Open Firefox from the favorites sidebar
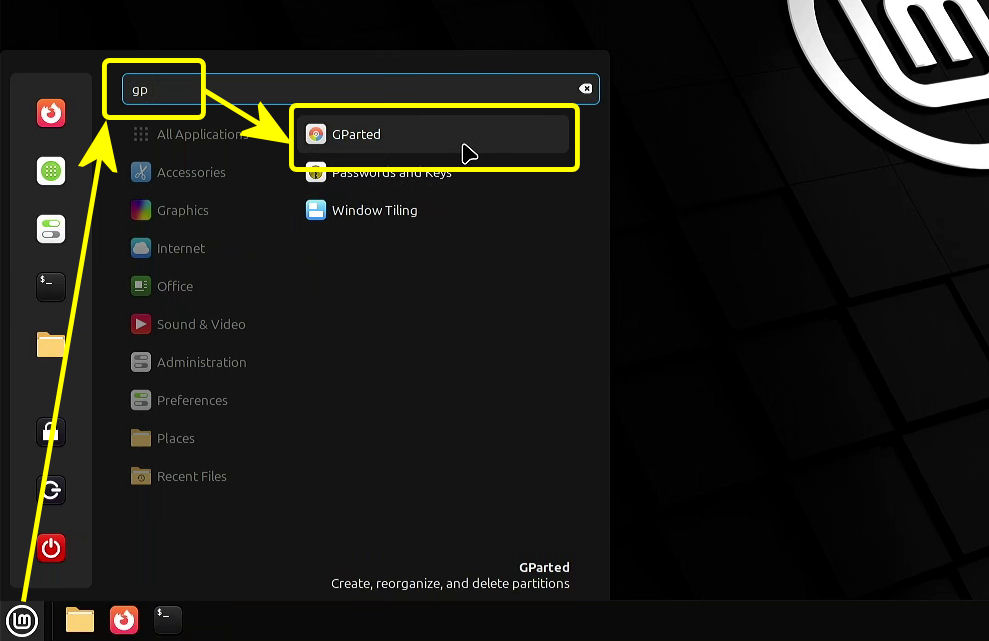The width and height of the screenshot is (989, 641). click(51, 113)
